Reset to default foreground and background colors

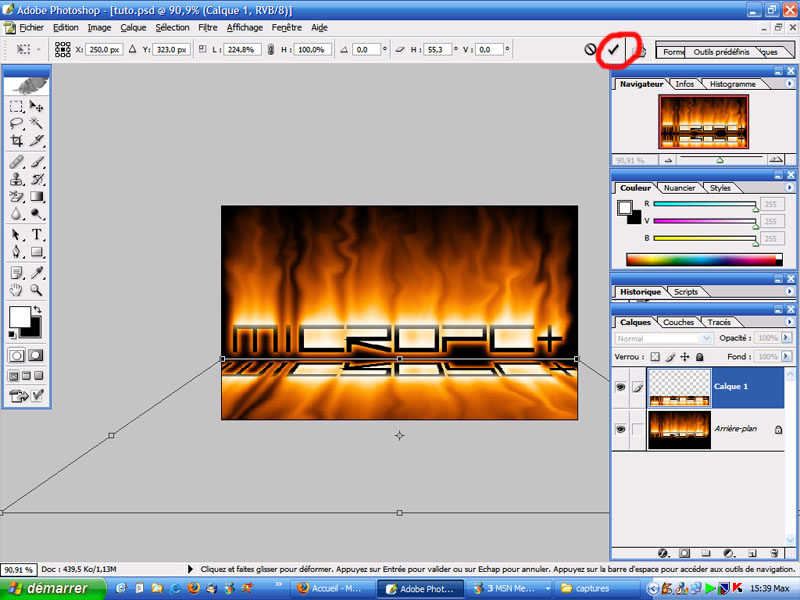tap(12, 335)
